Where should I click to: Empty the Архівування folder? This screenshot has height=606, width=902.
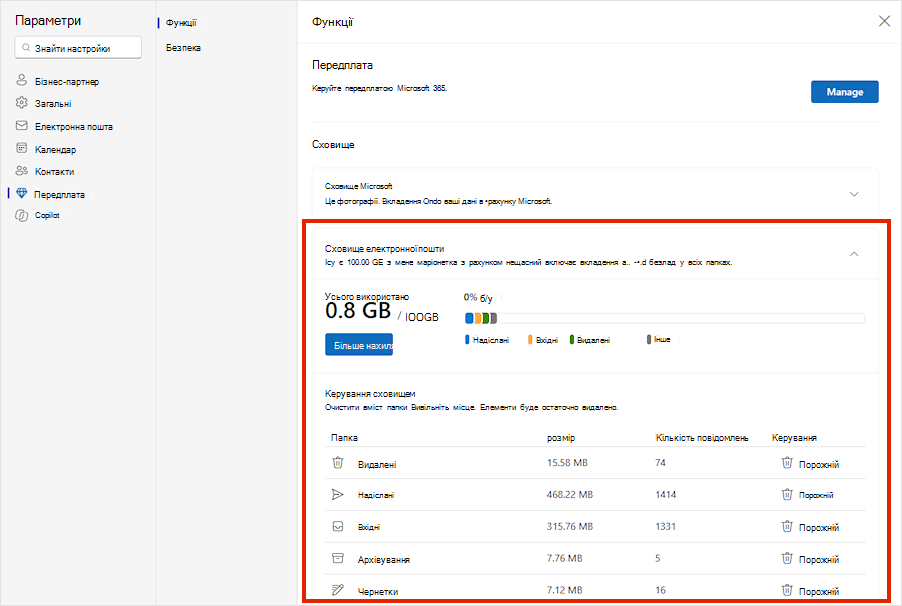coord(810,559)
